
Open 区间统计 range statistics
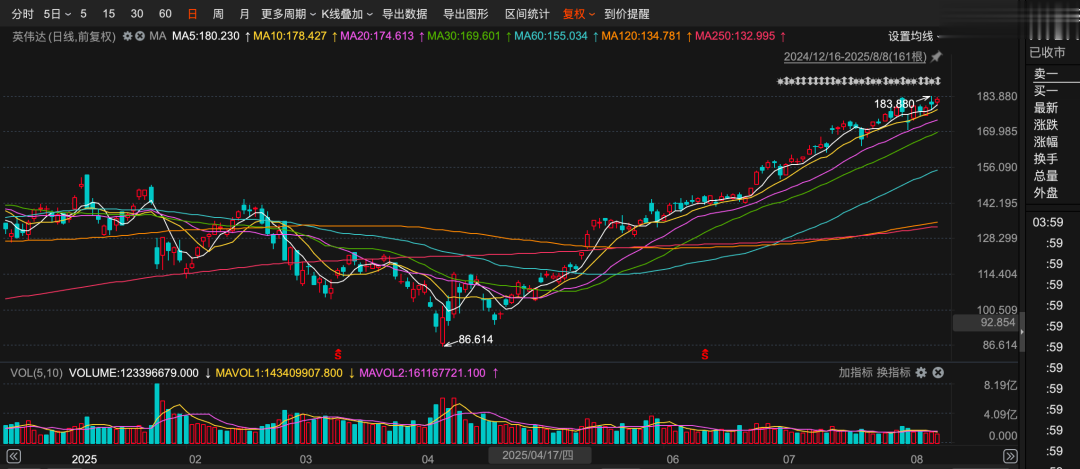coord(527,14)
